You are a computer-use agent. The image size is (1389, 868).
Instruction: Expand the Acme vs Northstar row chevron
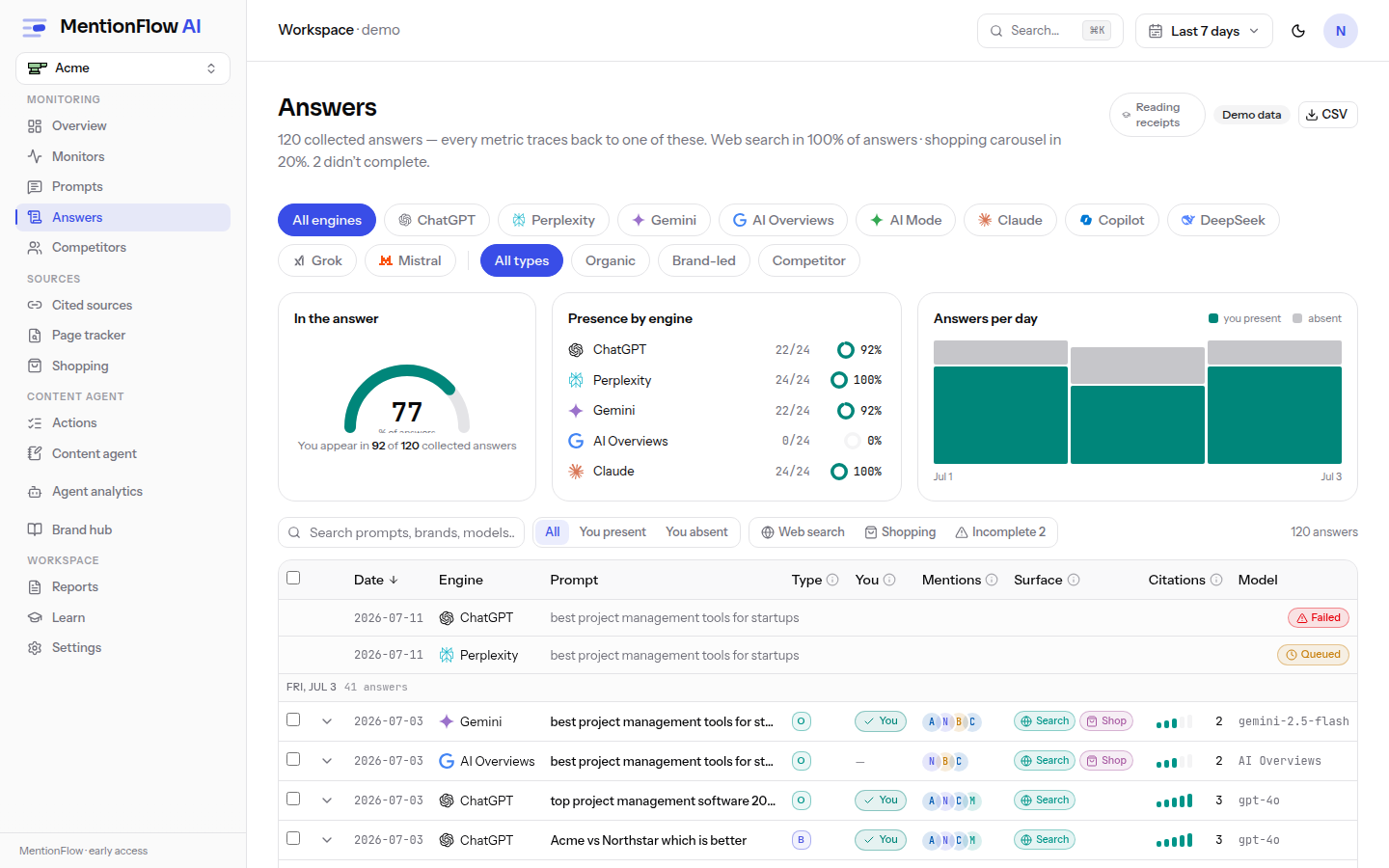pyautogui.click(x=327, y=840)
